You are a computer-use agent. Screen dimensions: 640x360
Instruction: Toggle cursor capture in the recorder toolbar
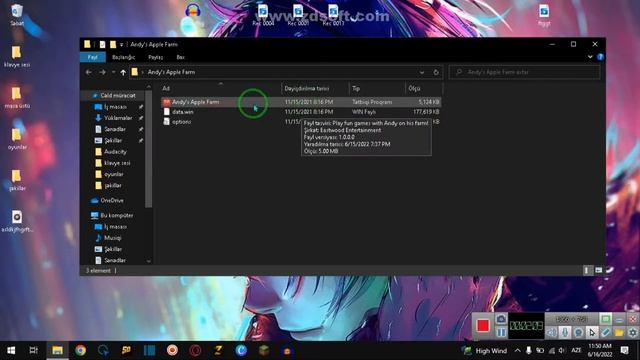pyautogui.click(x=592, y=333)
